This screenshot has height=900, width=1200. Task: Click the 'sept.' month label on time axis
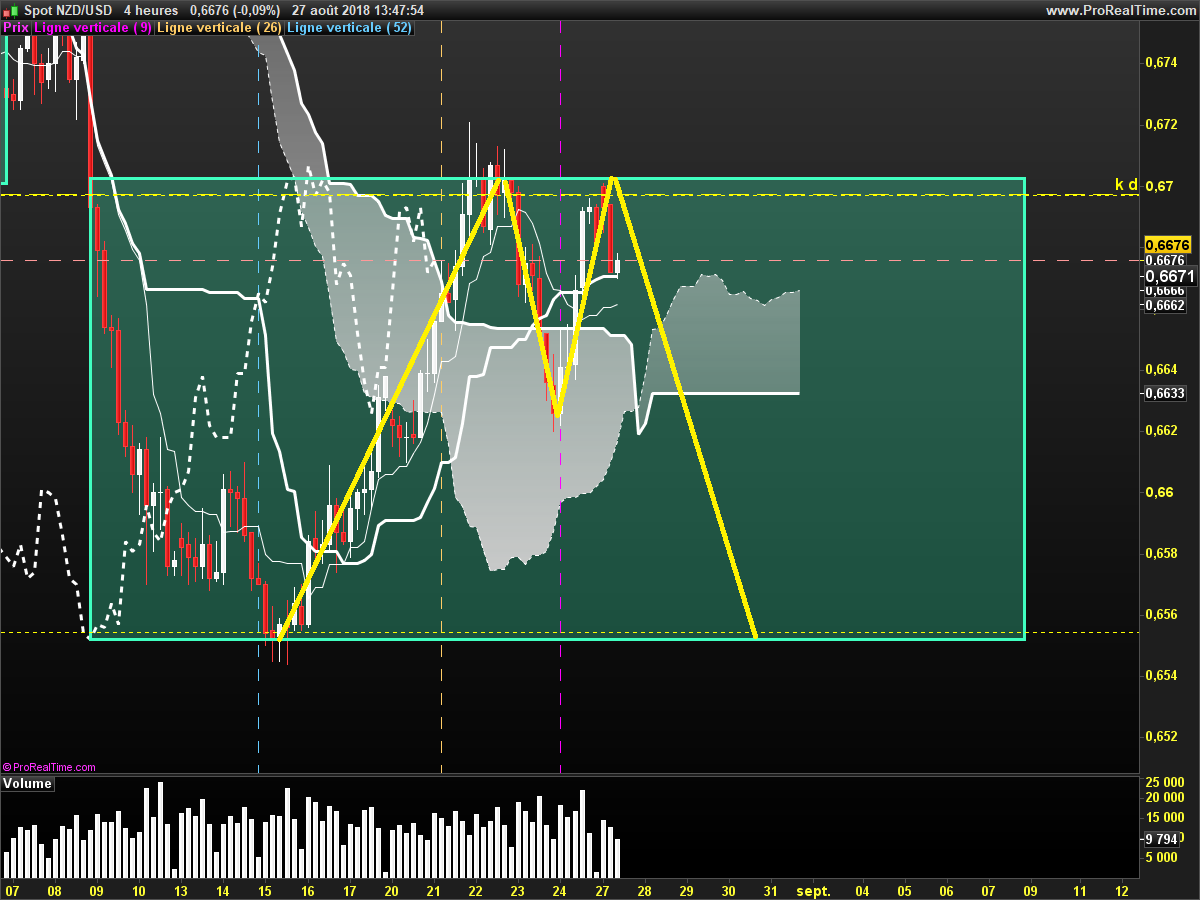pyautogui.click(x=813, y=890)
